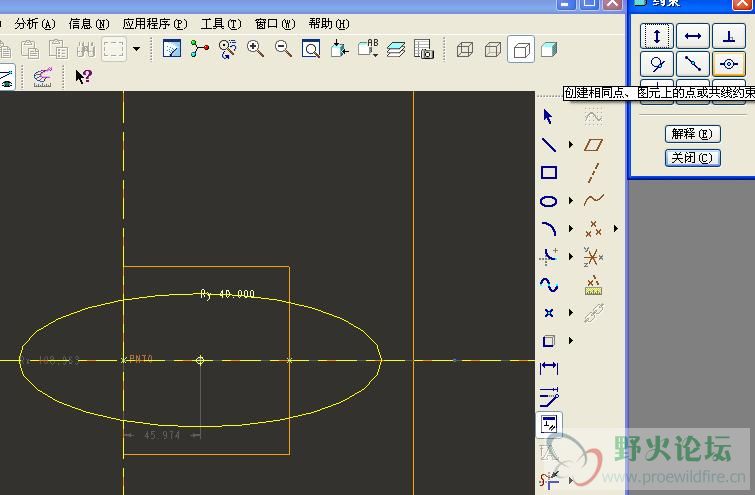Click the datum axis icon
755x495 pixels.
tap(593, 172)
